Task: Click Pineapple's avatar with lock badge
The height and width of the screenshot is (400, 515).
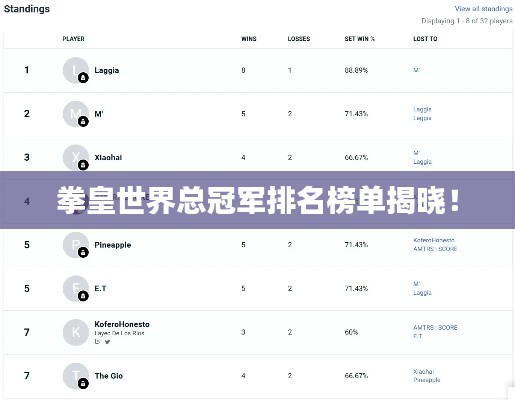Action: [76, 245]
